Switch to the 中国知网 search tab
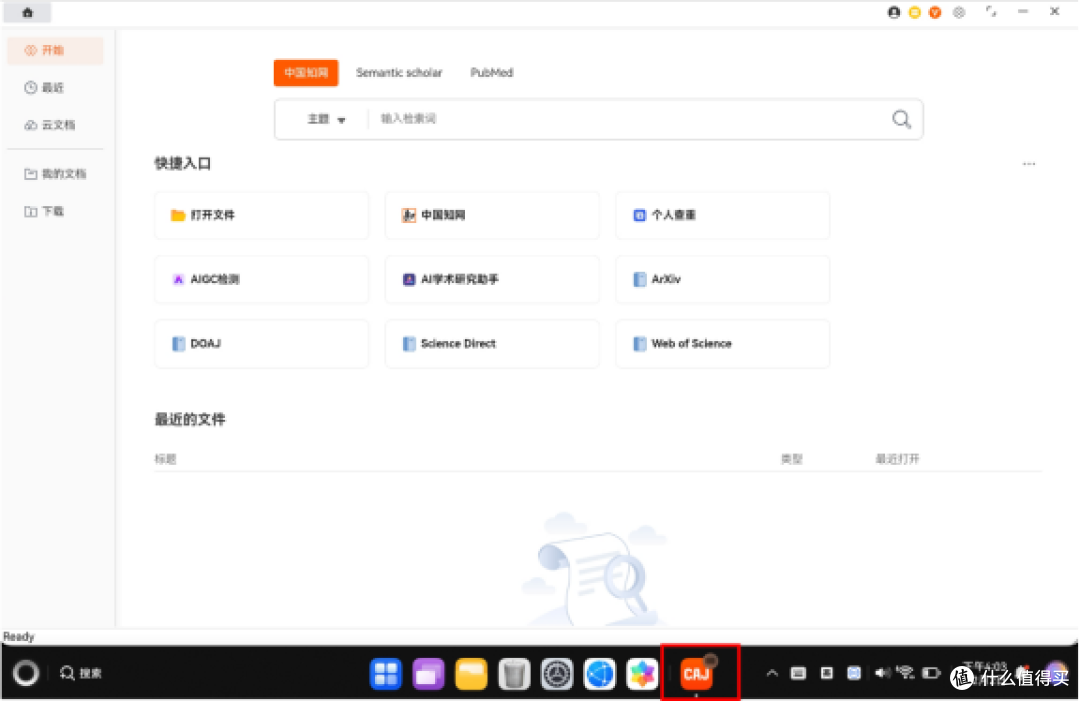This screenshot has height=701, width=1080. click(306, 72)
